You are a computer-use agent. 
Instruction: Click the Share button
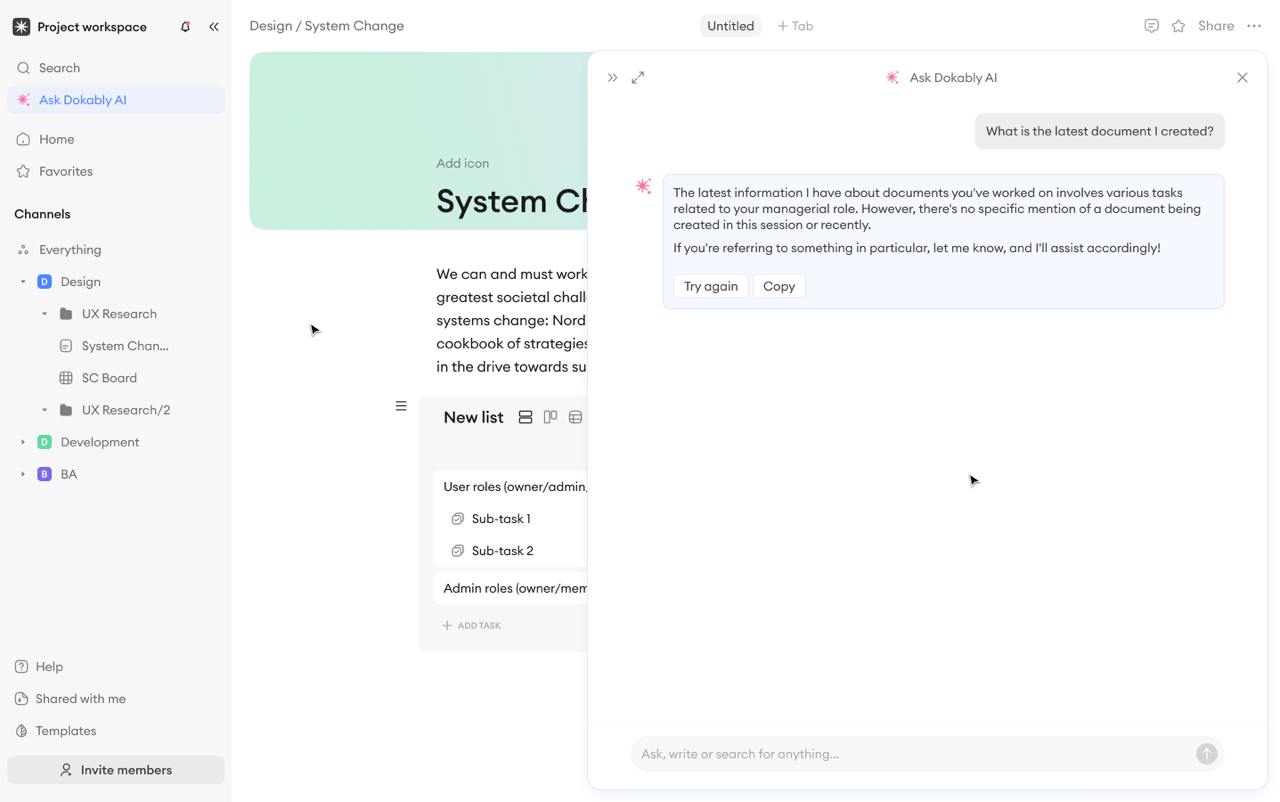point(1216,26)
